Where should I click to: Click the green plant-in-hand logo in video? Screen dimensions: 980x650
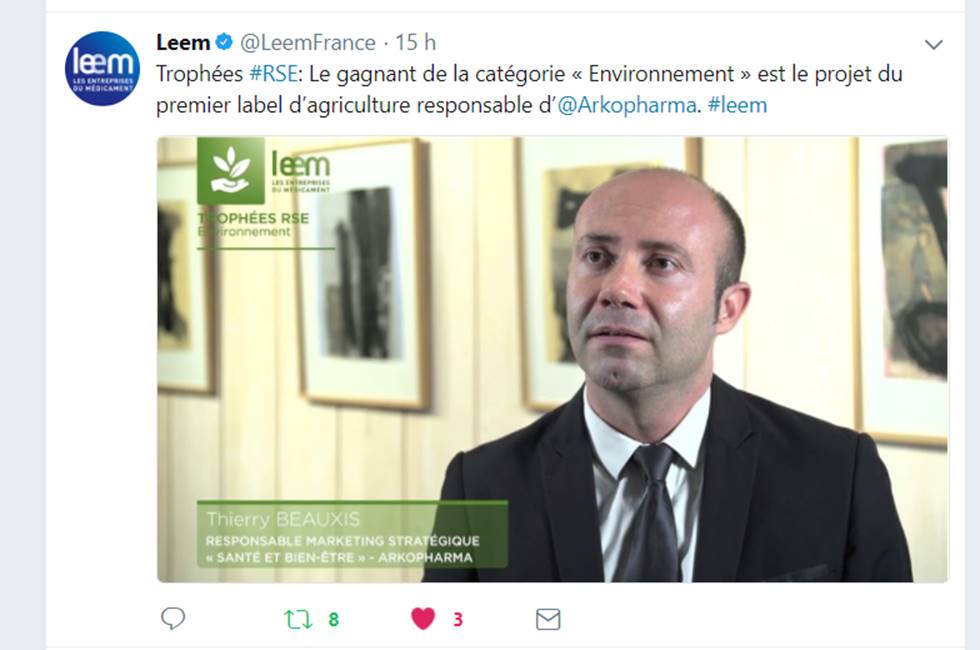coord(231,171)
